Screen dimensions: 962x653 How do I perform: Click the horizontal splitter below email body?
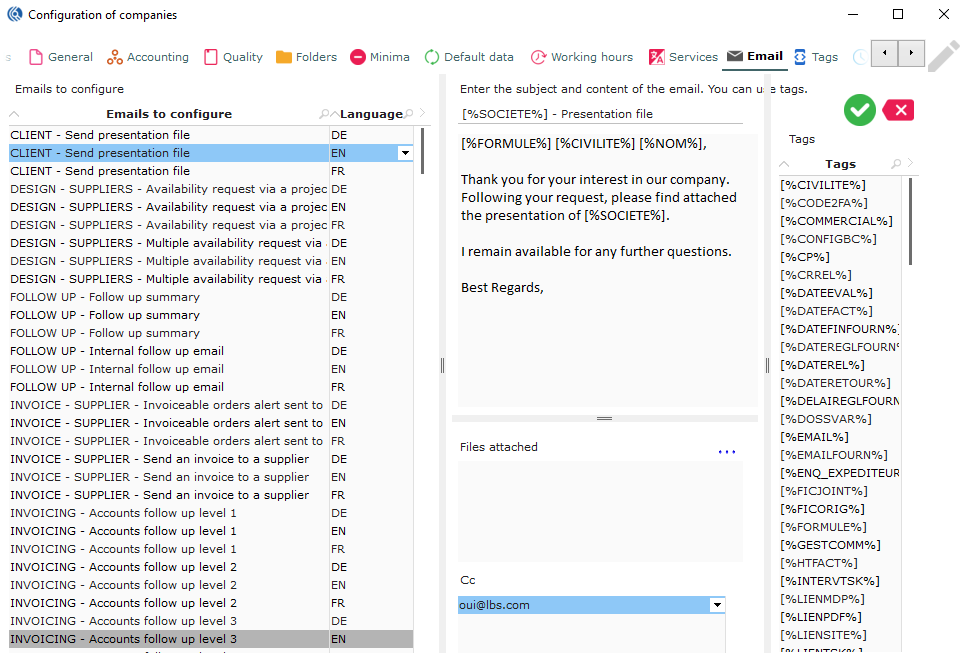click(604, 418)
